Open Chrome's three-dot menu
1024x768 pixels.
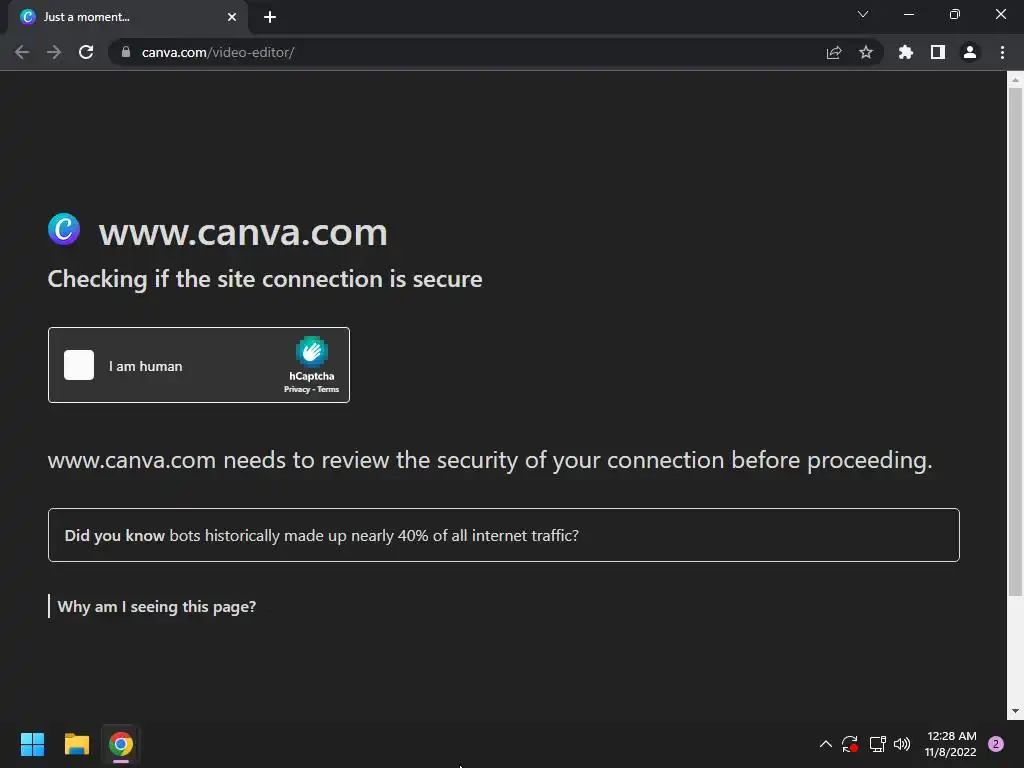[x=1002, y=52]
